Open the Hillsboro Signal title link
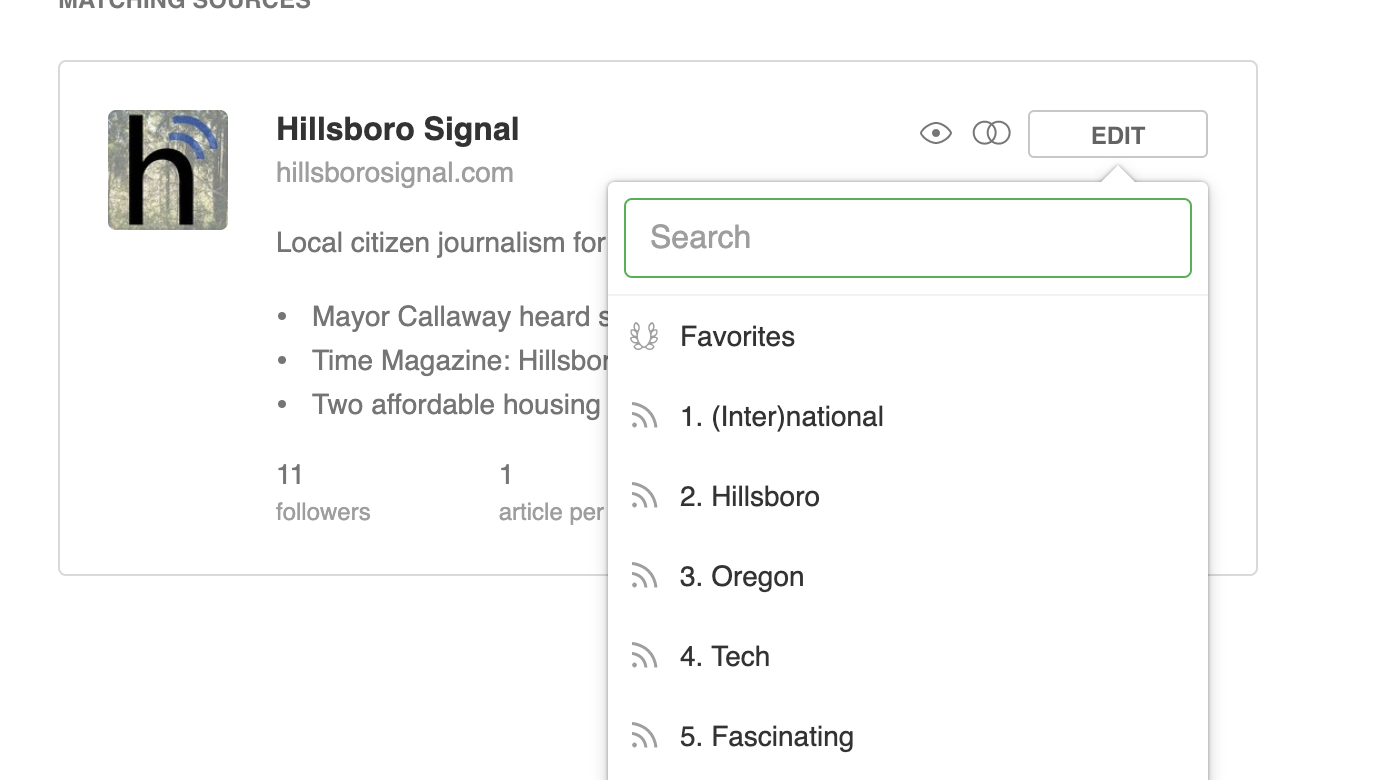This screenshot has height=780, width=1376. point(397,129)
